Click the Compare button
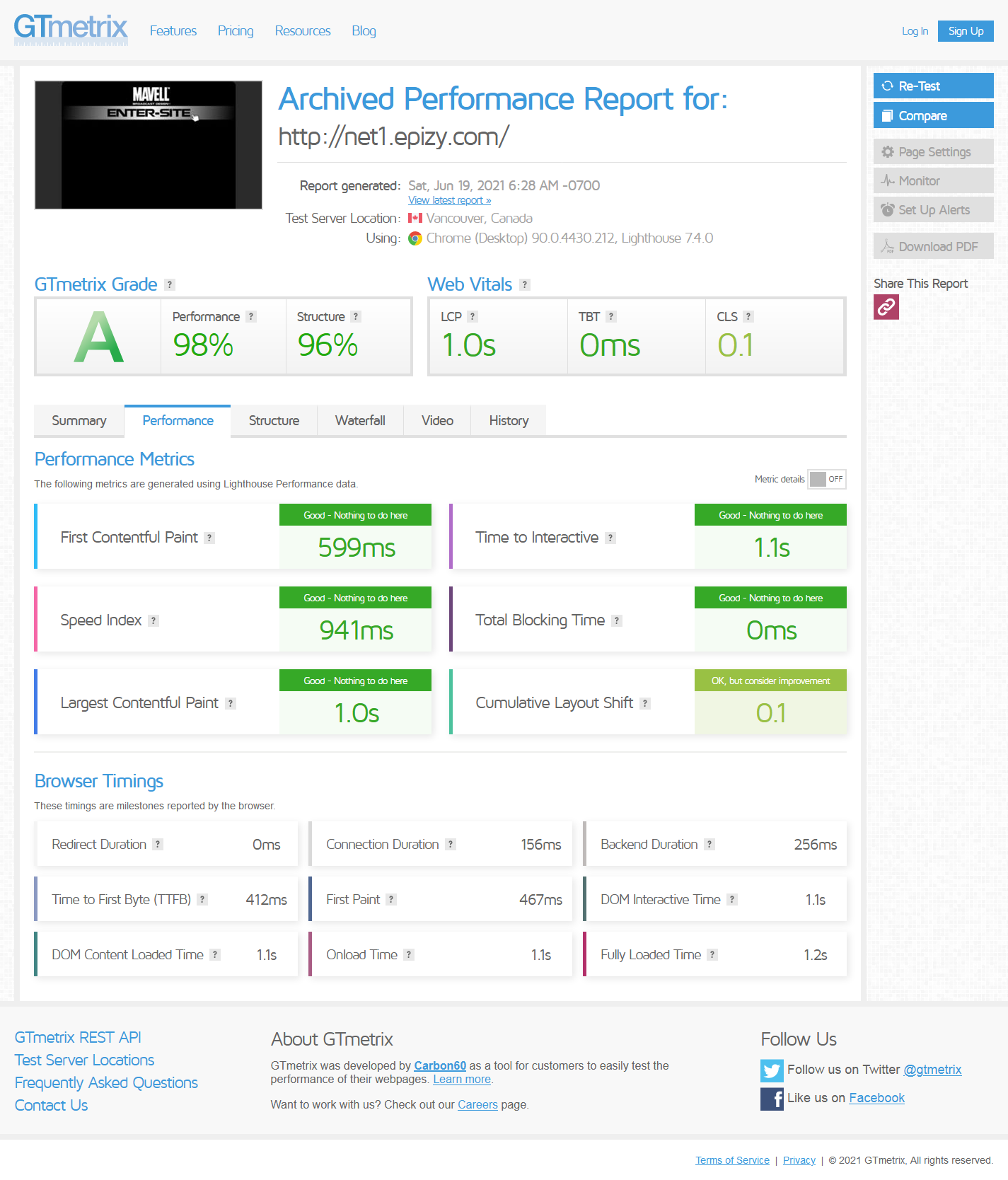1008x1180 pixels. [933, 116]
